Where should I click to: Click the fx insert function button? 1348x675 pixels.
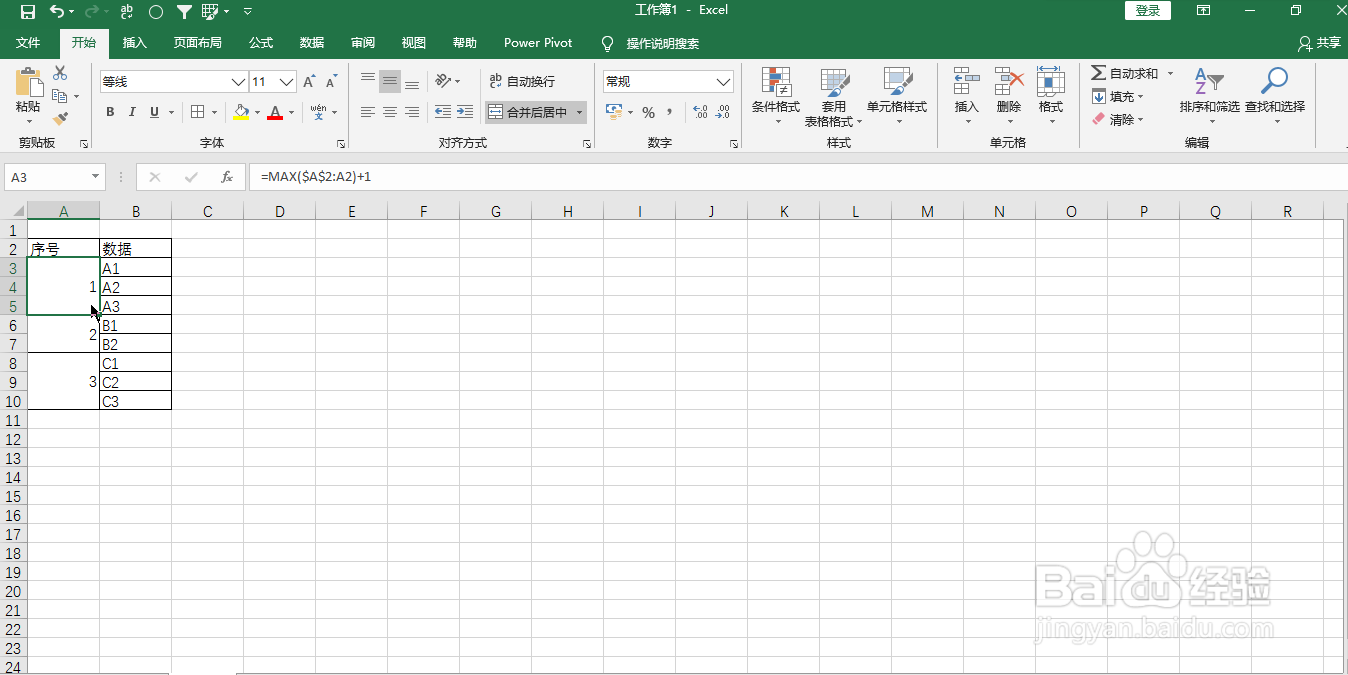tap(227, 177)
